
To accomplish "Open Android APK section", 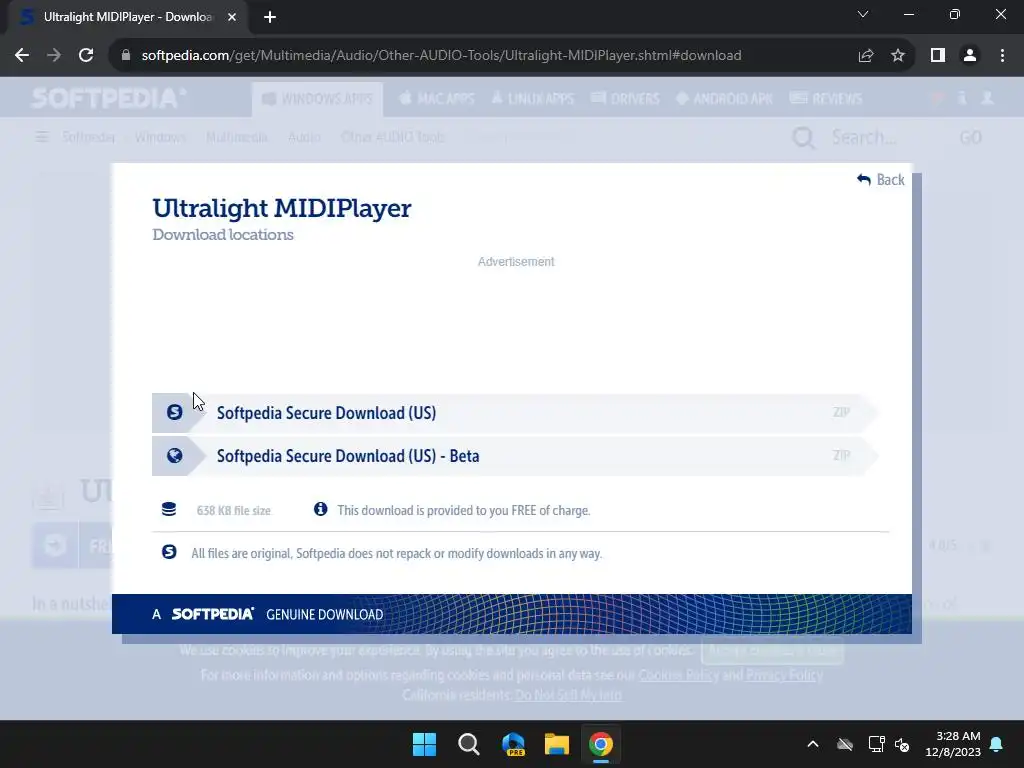I will point(724,99).
